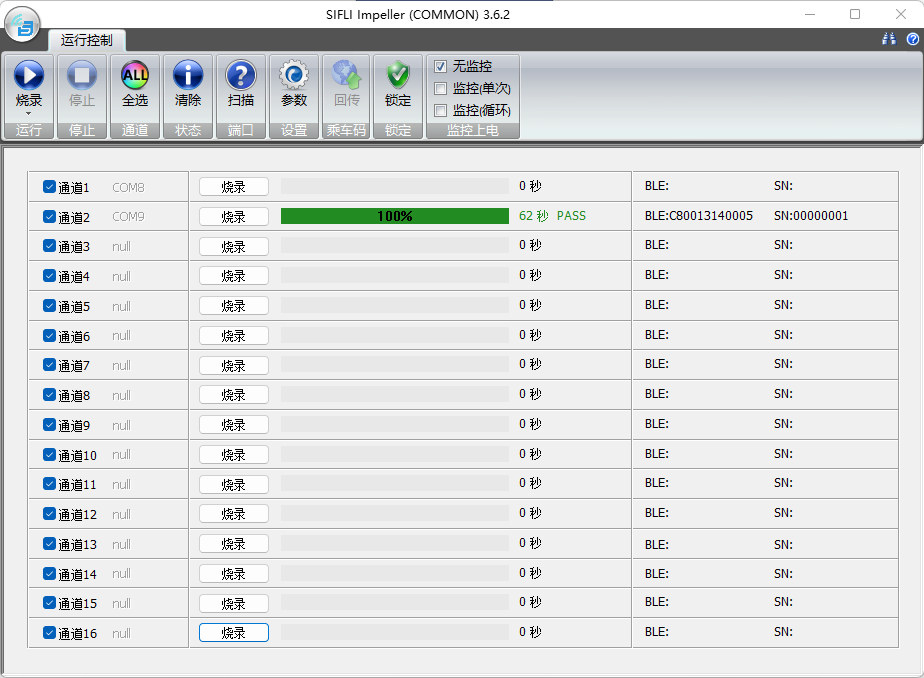The height and width of the screenshot is (678, 924).
Task: Open 参数 (parameters) settings icon
Action: click(x=293, y=76)
